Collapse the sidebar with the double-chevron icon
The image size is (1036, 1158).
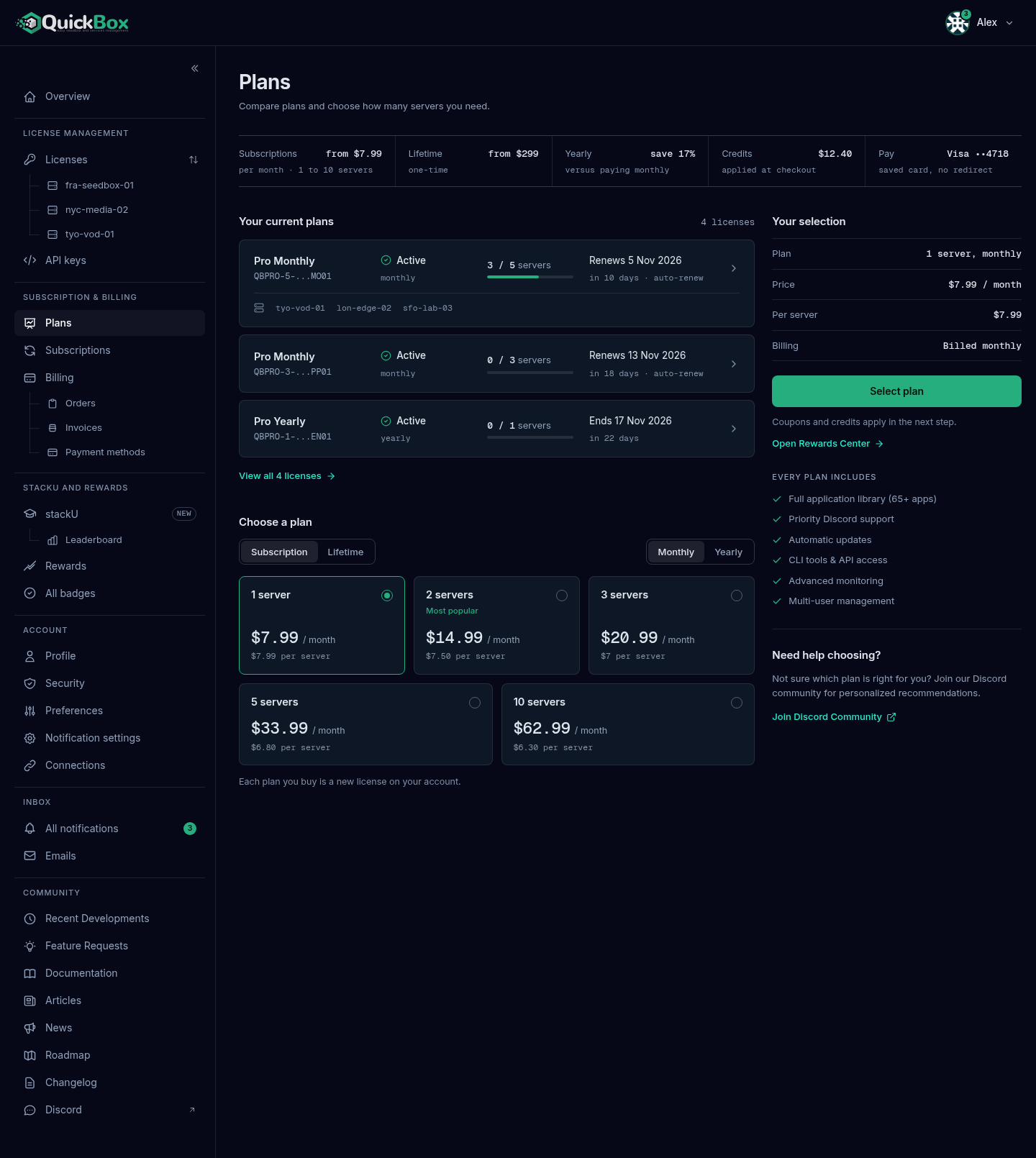pyautogui.click(x=194, y=68)
